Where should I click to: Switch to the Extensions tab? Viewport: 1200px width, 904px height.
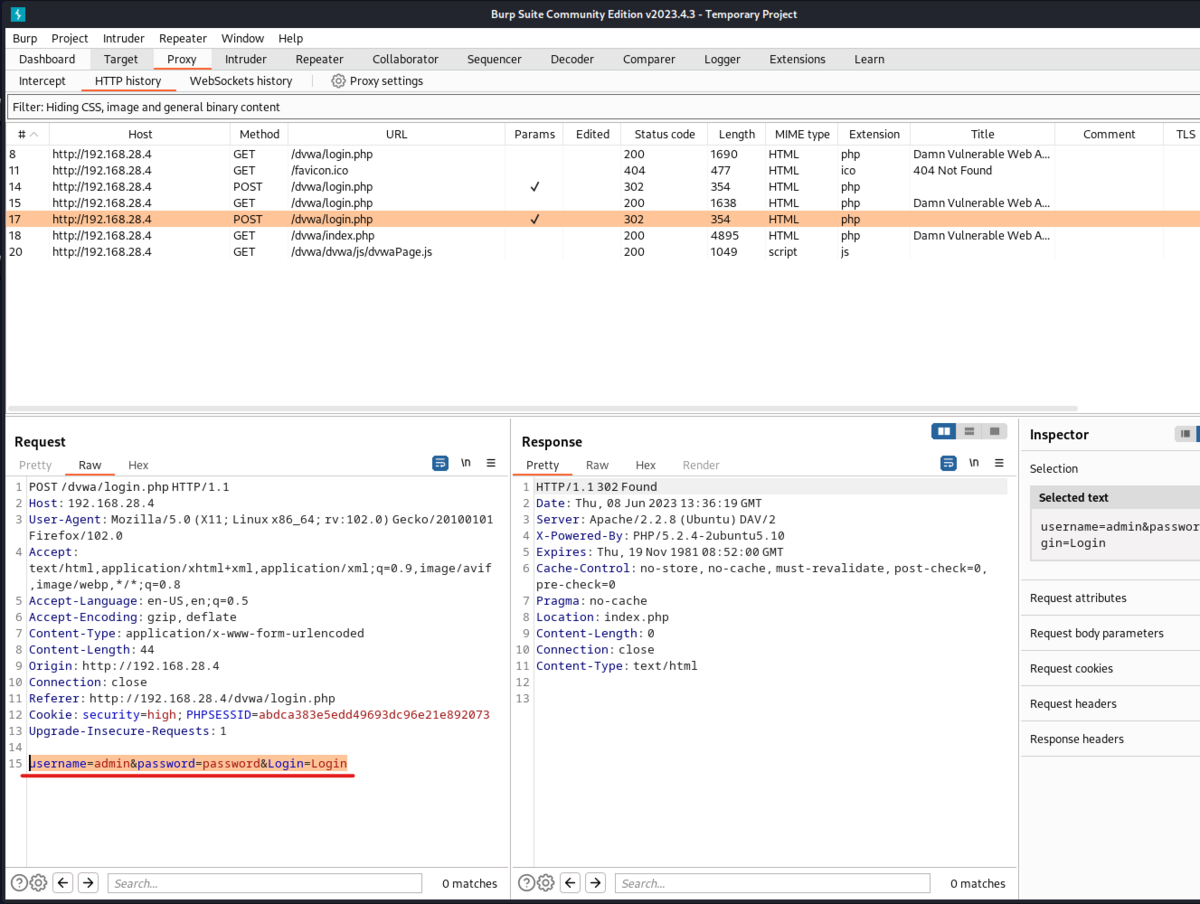(x=797, y=59)
